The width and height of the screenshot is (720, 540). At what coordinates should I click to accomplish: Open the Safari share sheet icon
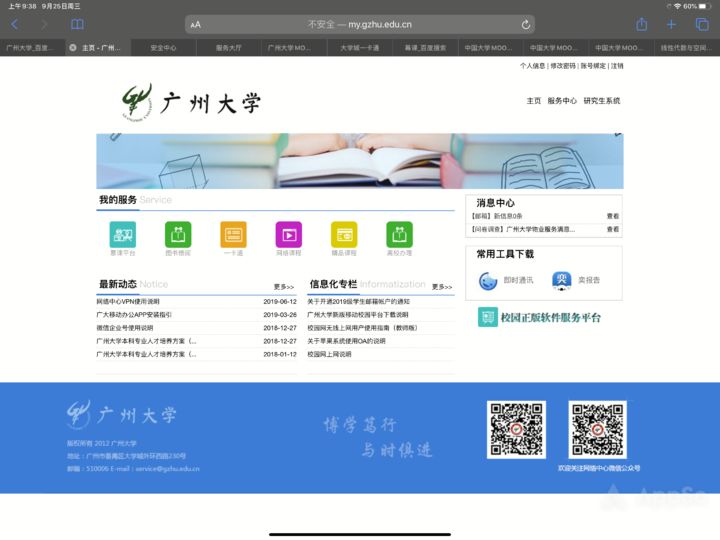click(x=641, y=24)
